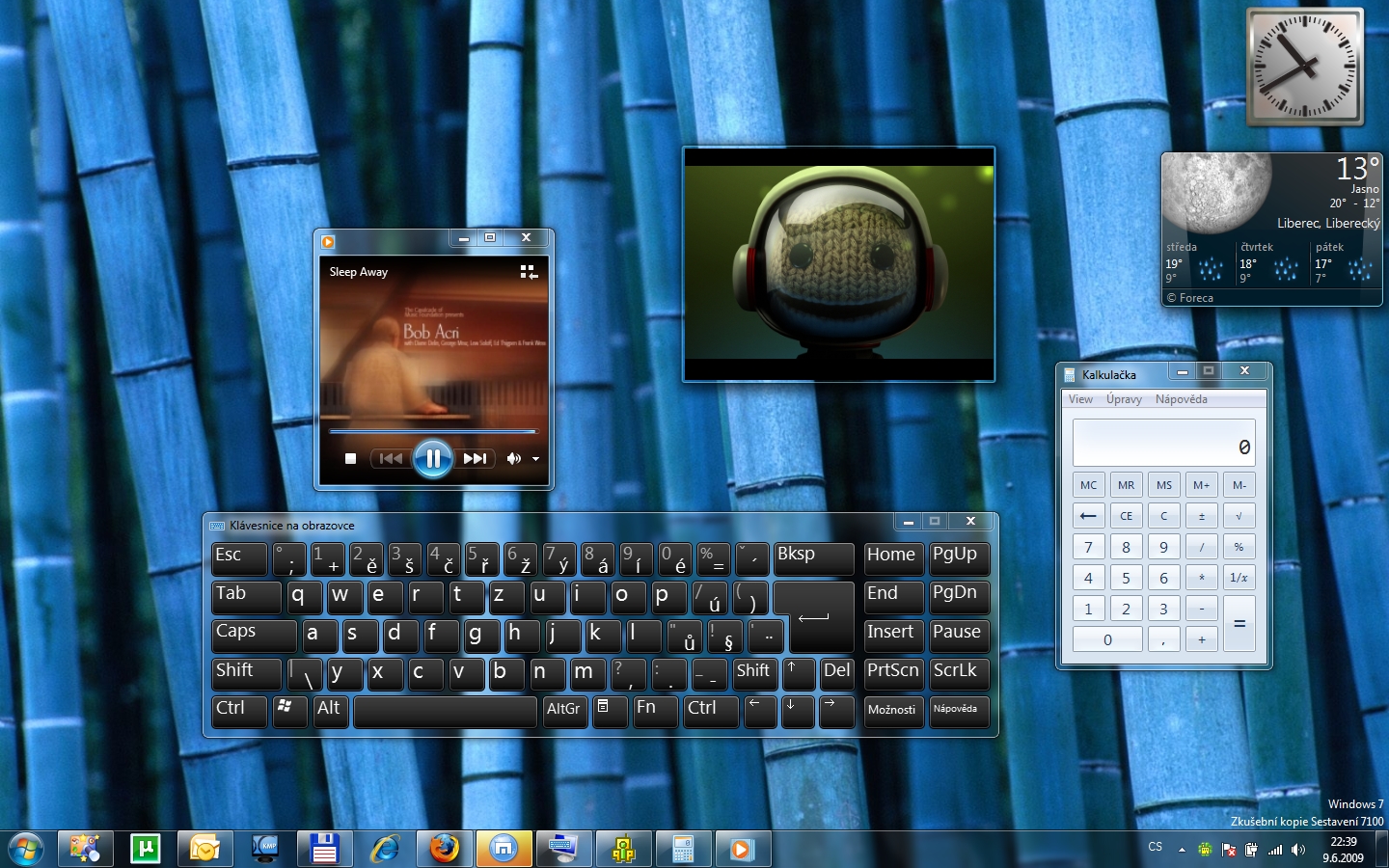
Task: Click the analog clock gadget
Action: [1305, 67]
